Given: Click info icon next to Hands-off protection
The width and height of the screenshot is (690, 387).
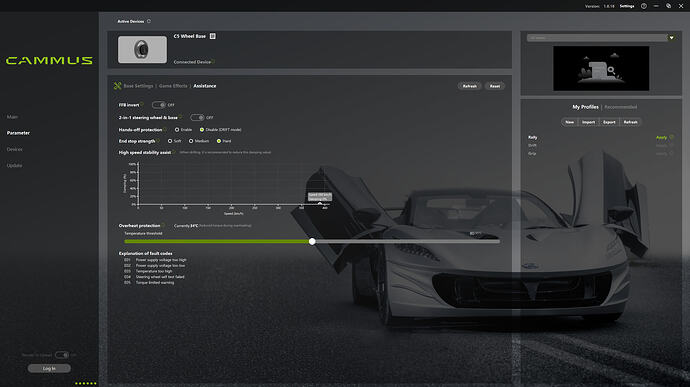Looking at the screenshot, I should click(x=165, y=130).
